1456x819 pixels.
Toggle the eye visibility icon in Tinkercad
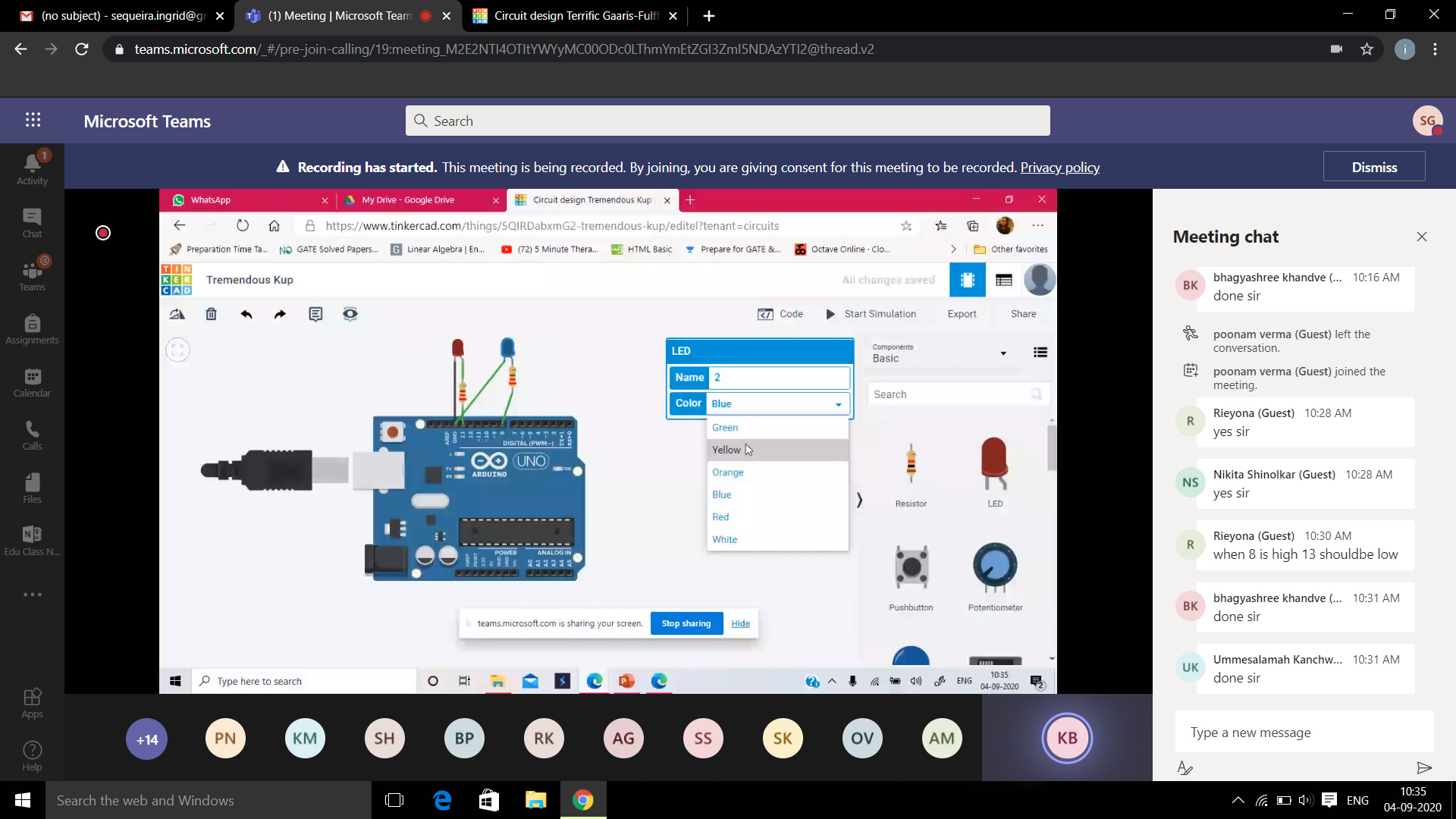click(351, 314)
